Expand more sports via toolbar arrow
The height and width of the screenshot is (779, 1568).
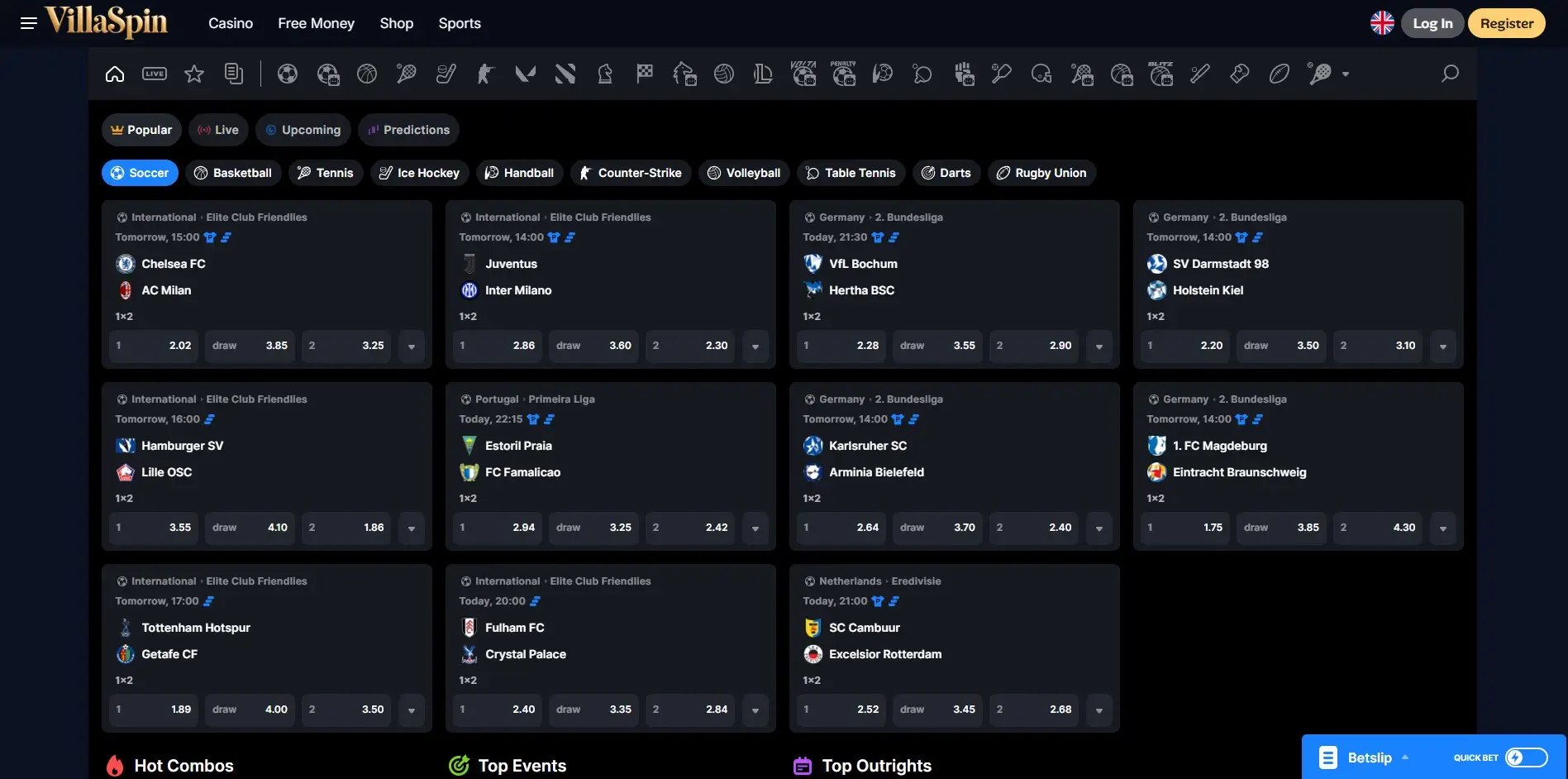click(1346, 74)
